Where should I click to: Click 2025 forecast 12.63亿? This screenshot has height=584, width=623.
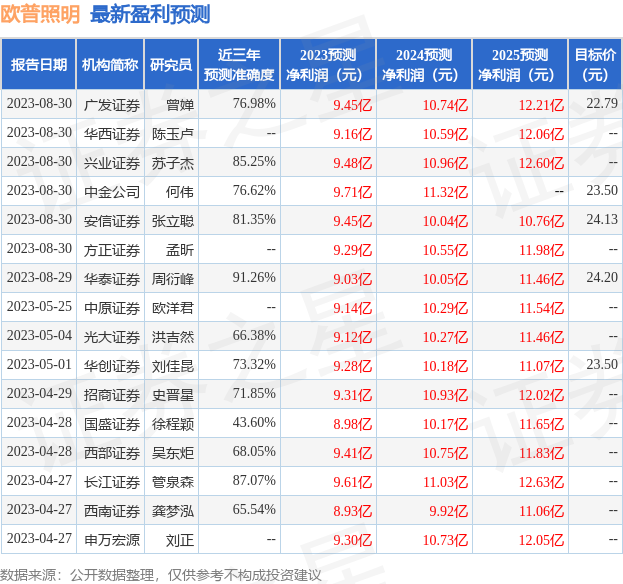coord(541,482)
